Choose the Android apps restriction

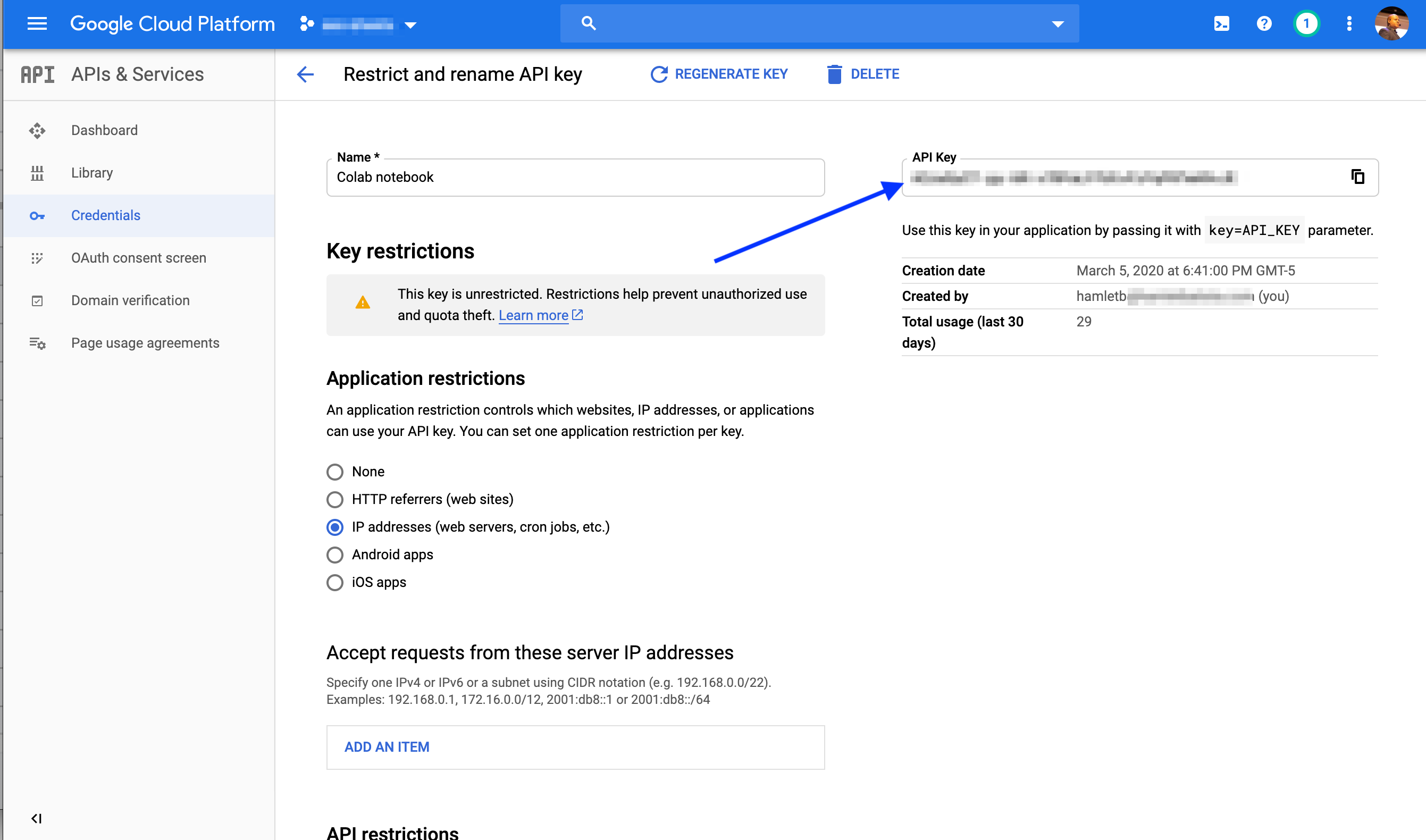335,555
